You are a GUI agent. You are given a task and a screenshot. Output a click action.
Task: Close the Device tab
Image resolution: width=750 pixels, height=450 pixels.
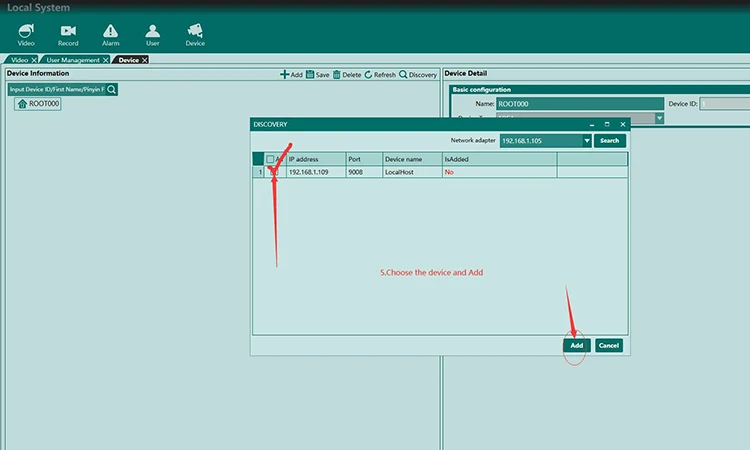tap(144, 60)
